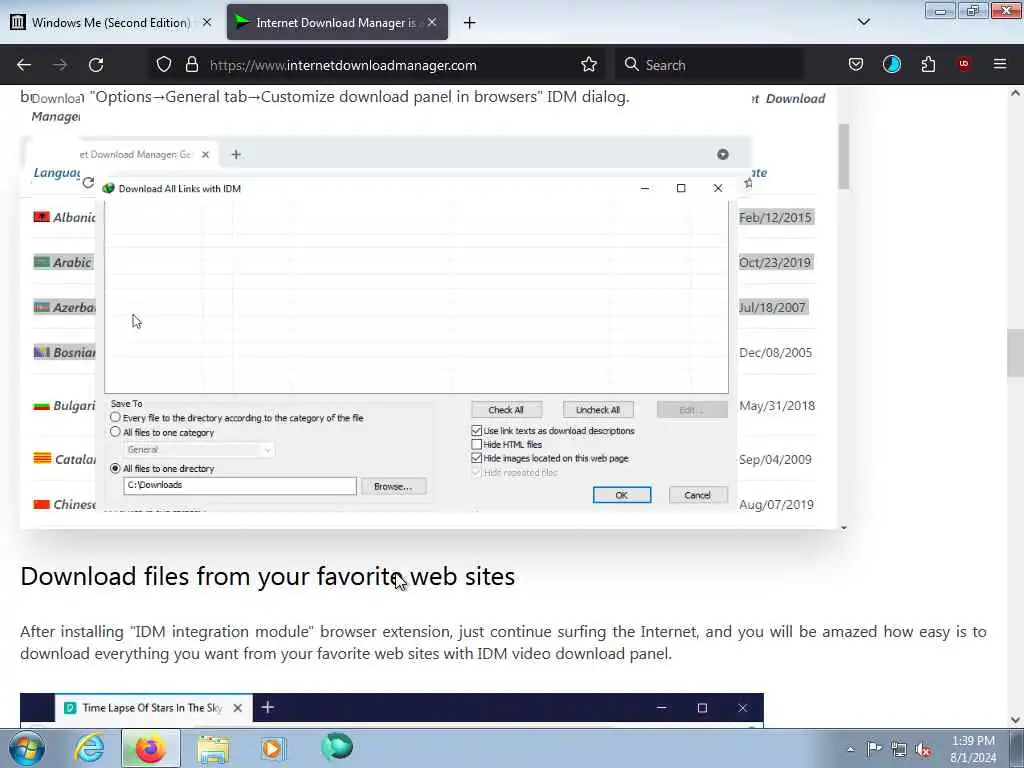This screenshot has width=1024, height=768.
Task: Click the reload icon in embedded screenshot
Action: (88, 182)
